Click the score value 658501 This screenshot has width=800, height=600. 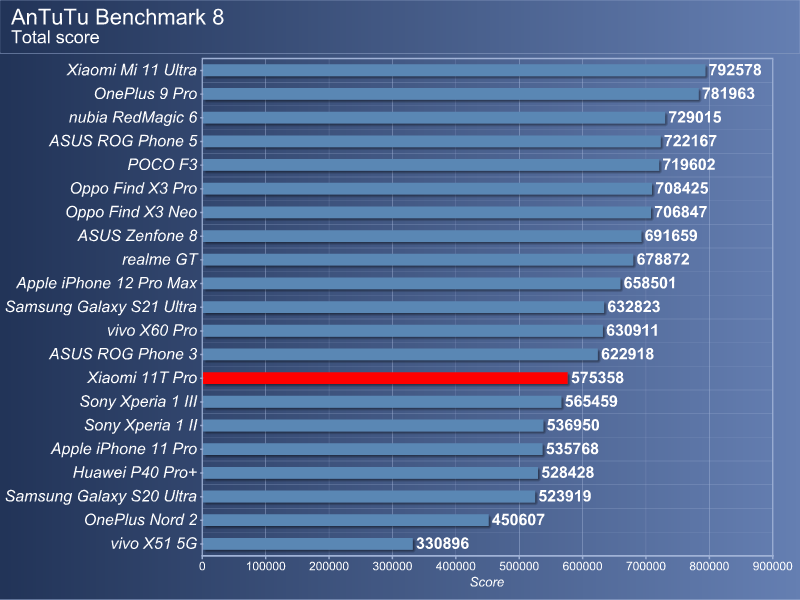[649, 283]
